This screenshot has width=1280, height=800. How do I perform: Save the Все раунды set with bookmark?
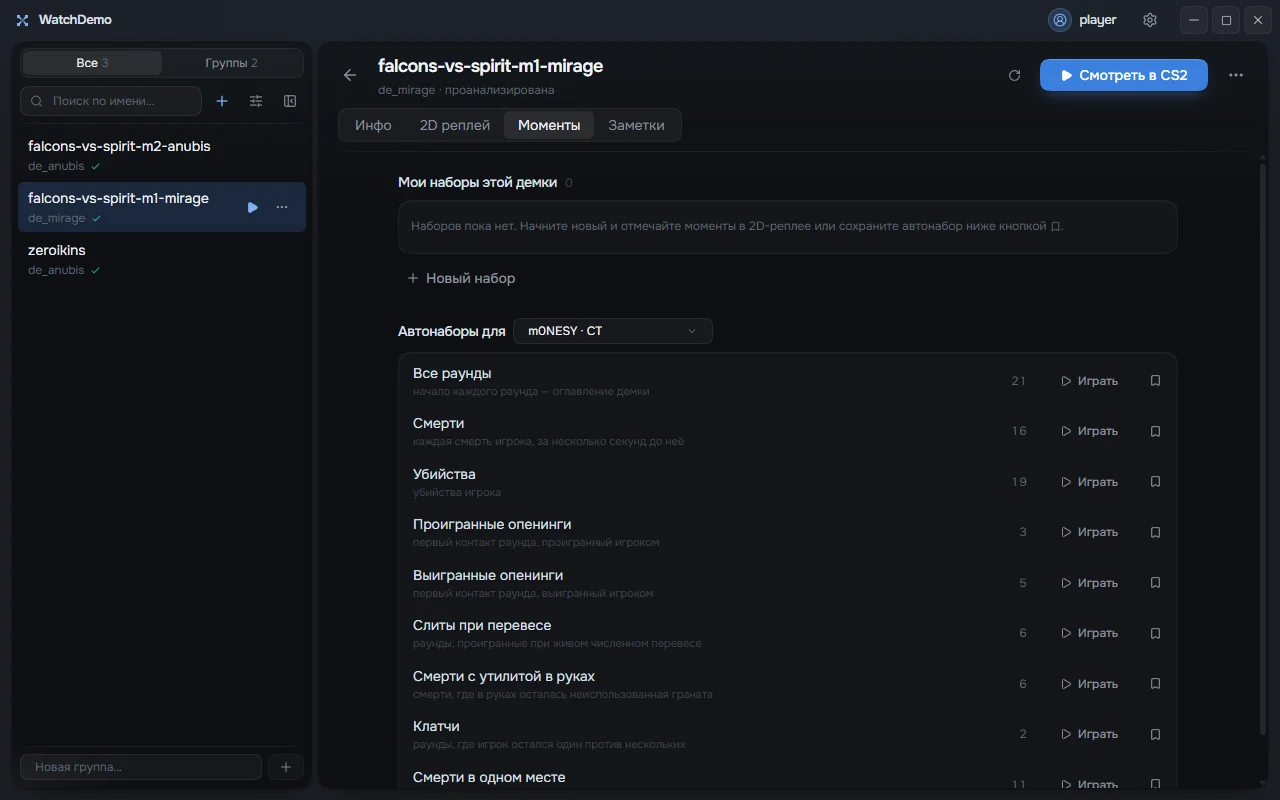pyautogui.click(x=1155, y=381)
